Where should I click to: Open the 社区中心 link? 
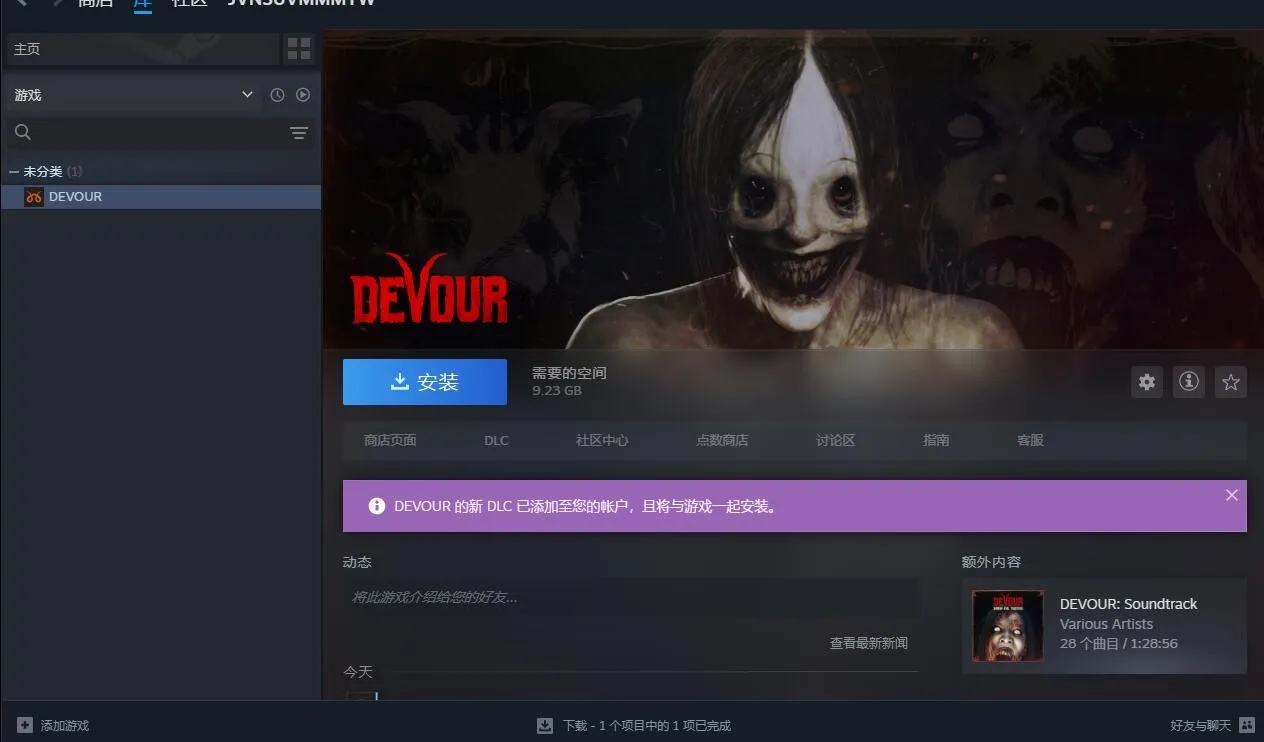click(x=602, y=440)
